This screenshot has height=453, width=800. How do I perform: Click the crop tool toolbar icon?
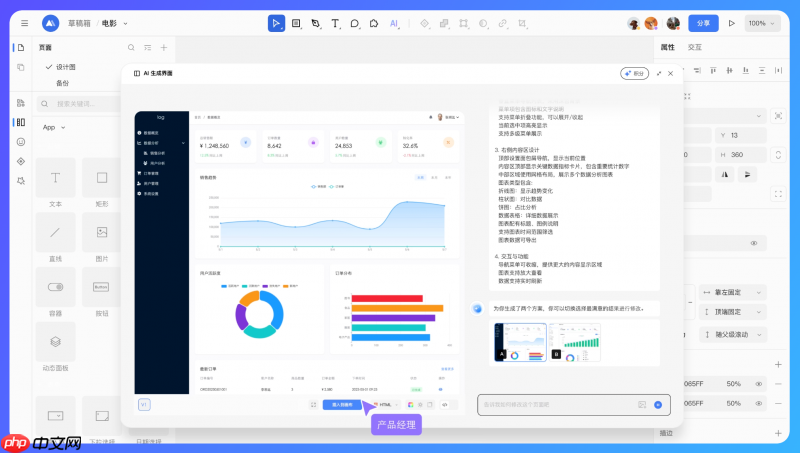click(522, 23)
